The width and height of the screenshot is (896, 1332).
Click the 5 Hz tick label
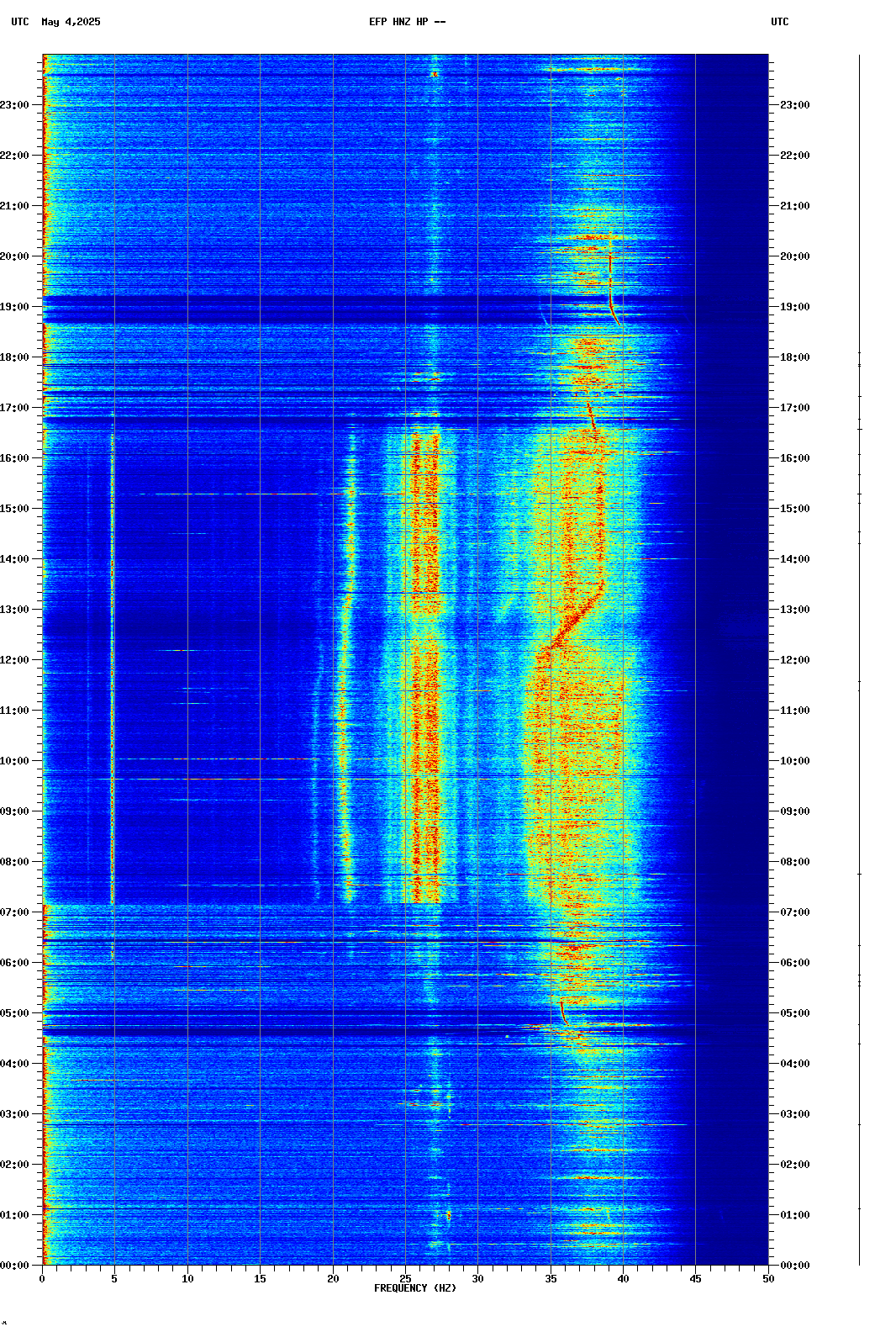pos(114,1279)
